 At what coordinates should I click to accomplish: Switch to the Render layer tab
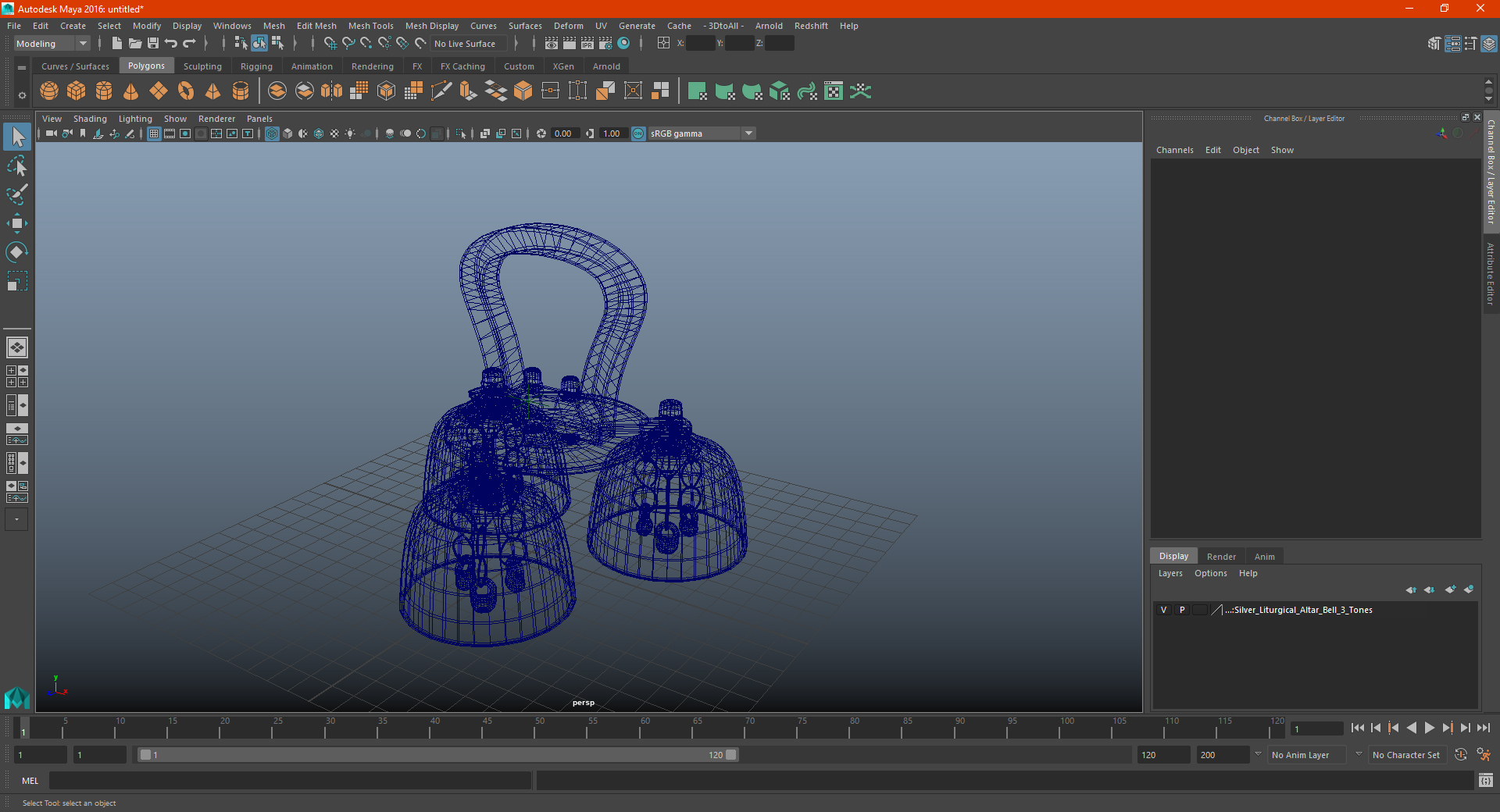pyautogui.click(x=1221, y=557)
